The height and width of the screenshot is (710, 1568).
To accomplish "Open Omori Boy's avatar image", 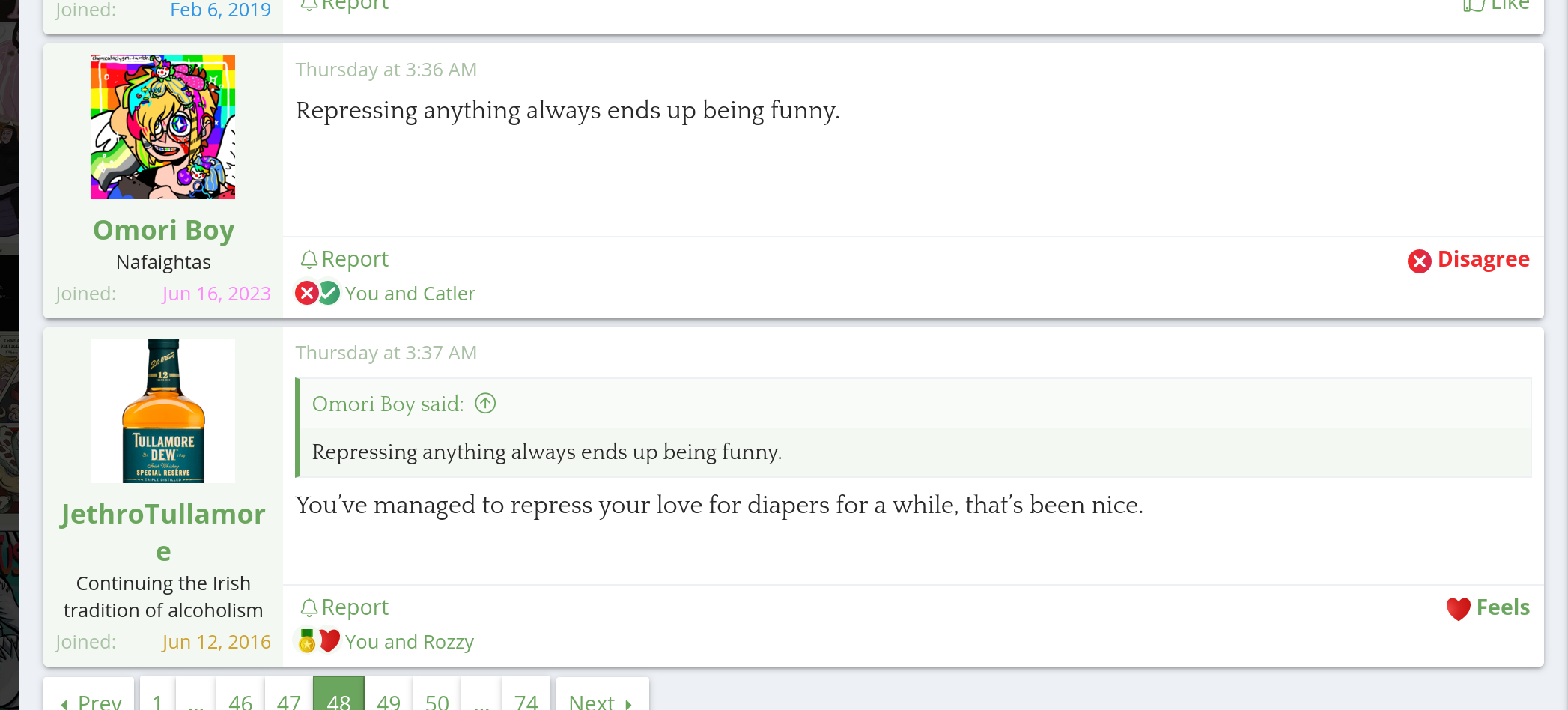I will [x=163, y=127].
